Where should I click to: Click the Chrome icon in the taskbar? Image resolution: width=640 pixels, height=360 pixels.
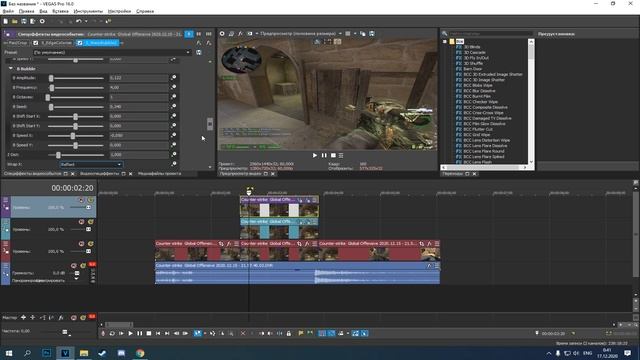pos(140,353)
